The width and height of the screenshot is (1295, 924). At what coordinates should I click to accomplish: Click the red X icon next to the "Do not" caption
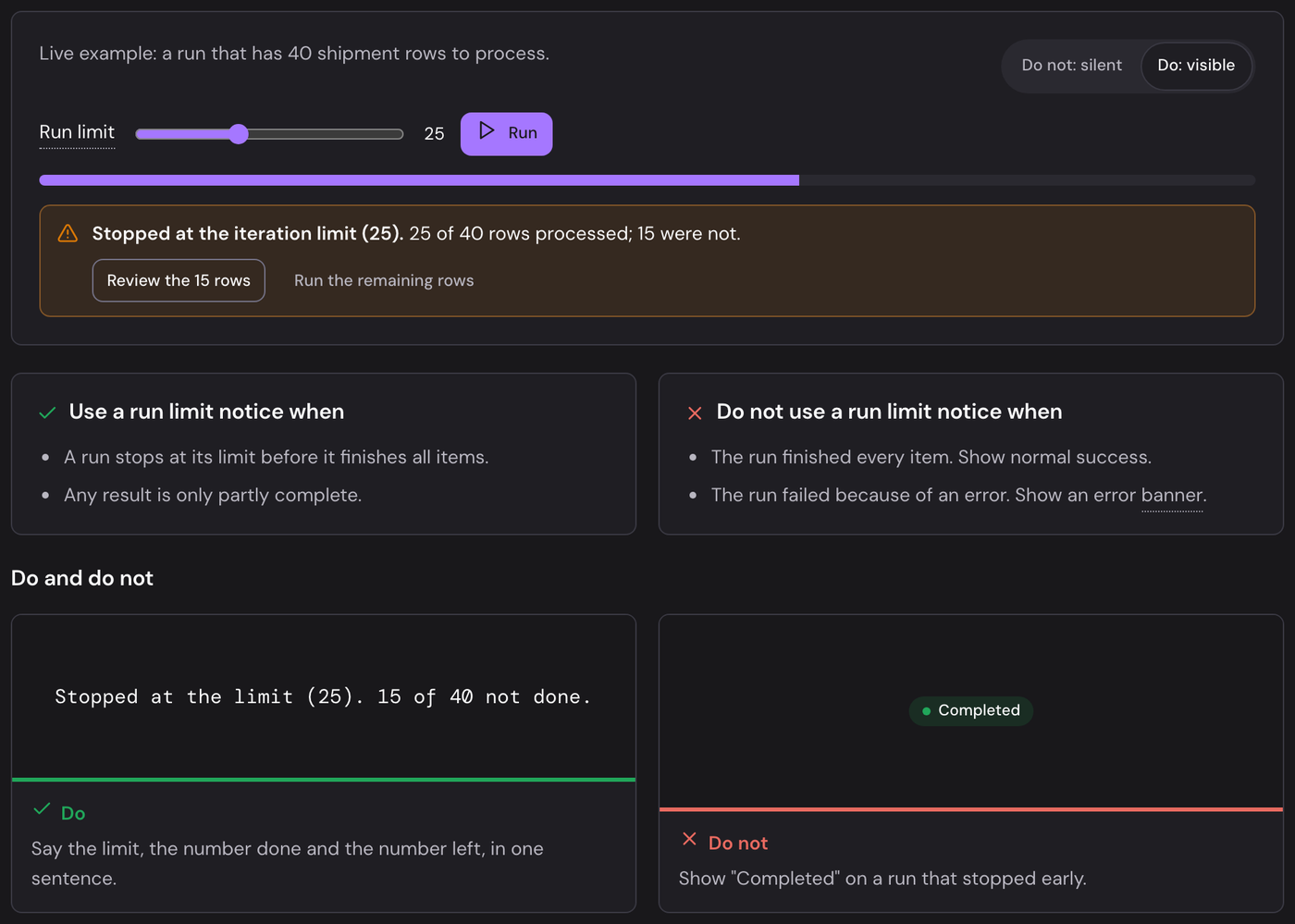689,839
